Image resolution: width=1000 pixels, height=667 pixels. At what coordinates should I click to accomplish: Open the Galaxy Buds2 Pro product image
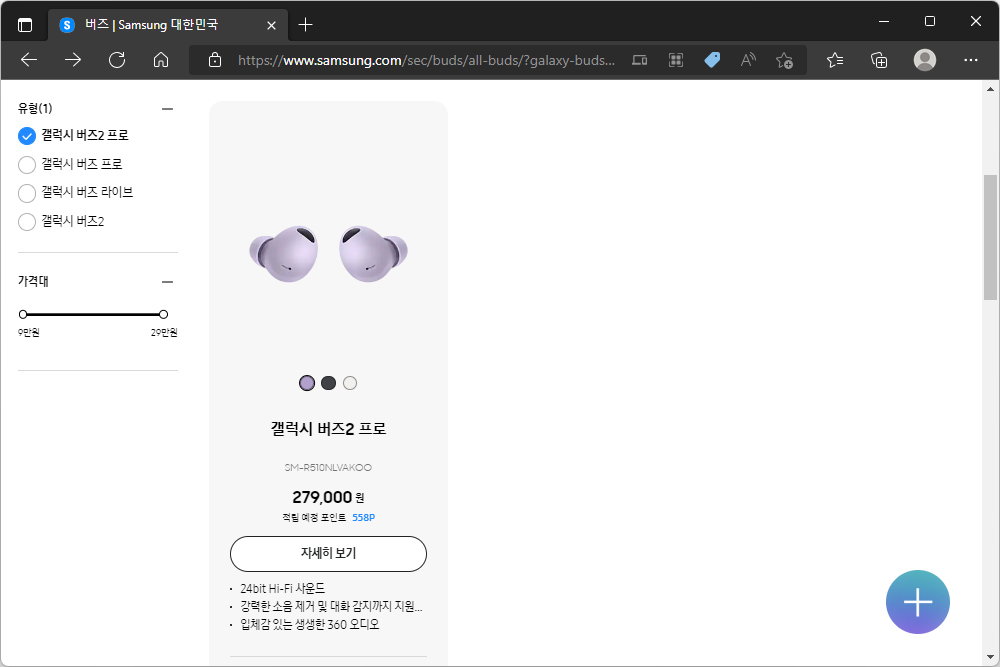tap(328, 253)
